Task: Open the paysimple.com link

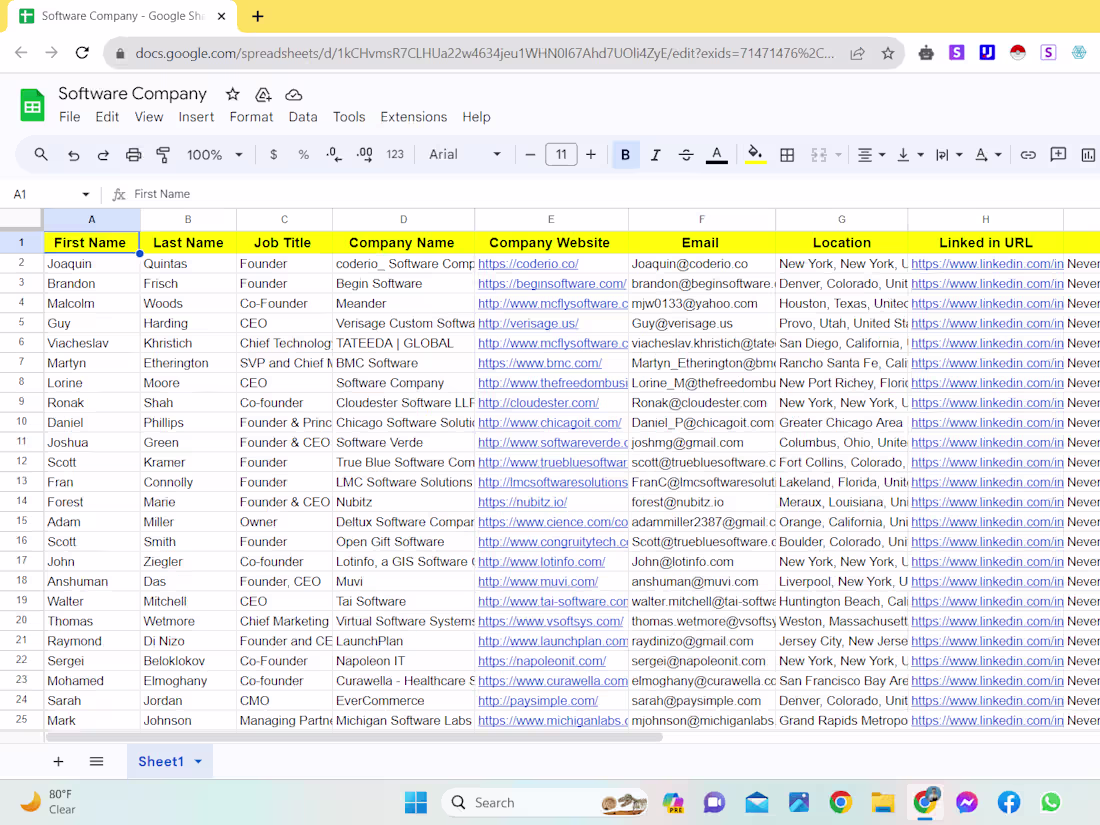Action: click(x=538, y=701)
